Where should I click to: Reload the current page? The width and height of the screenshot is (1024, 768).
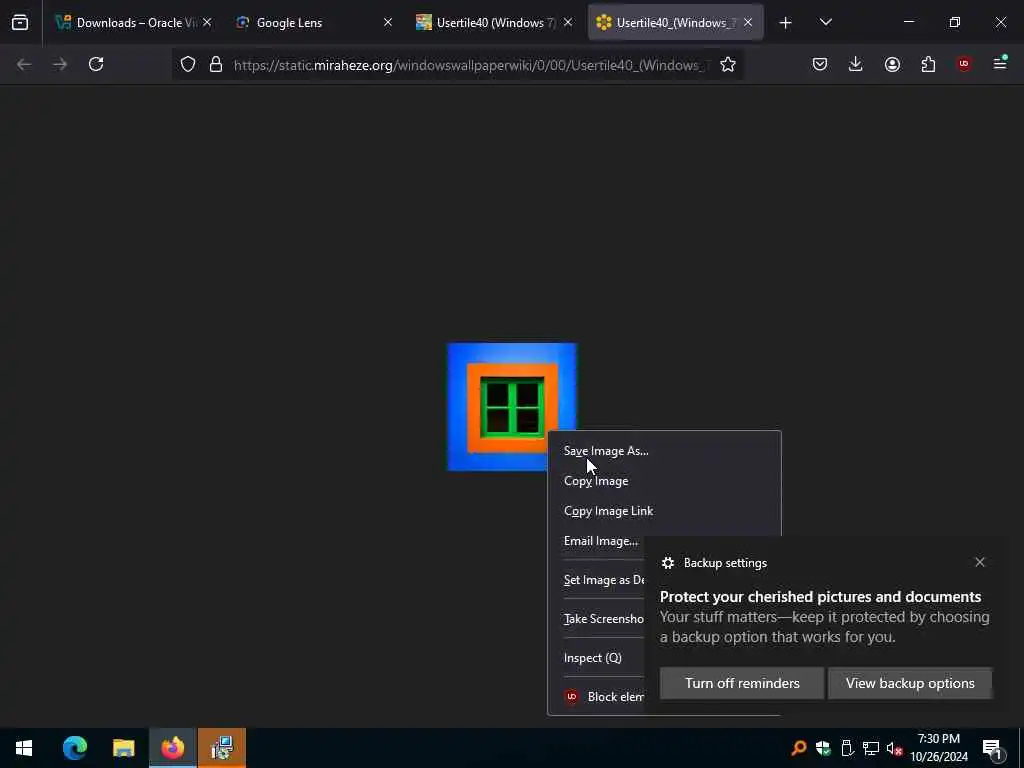tap(96, 64)
